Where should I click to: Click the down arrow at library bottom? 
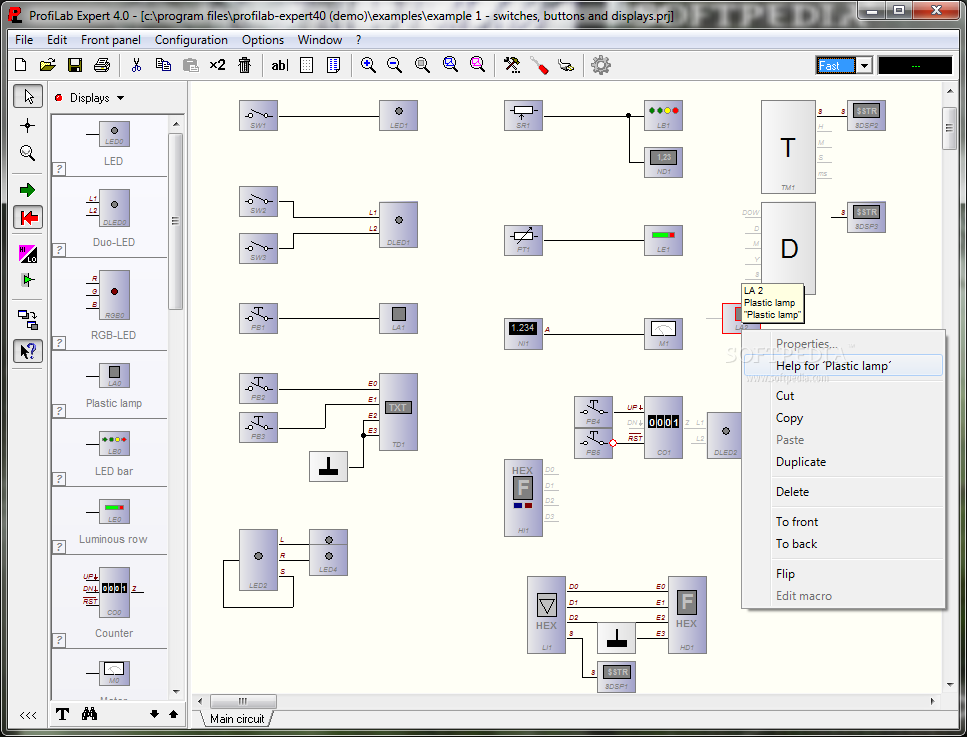[x=154, y=714]
